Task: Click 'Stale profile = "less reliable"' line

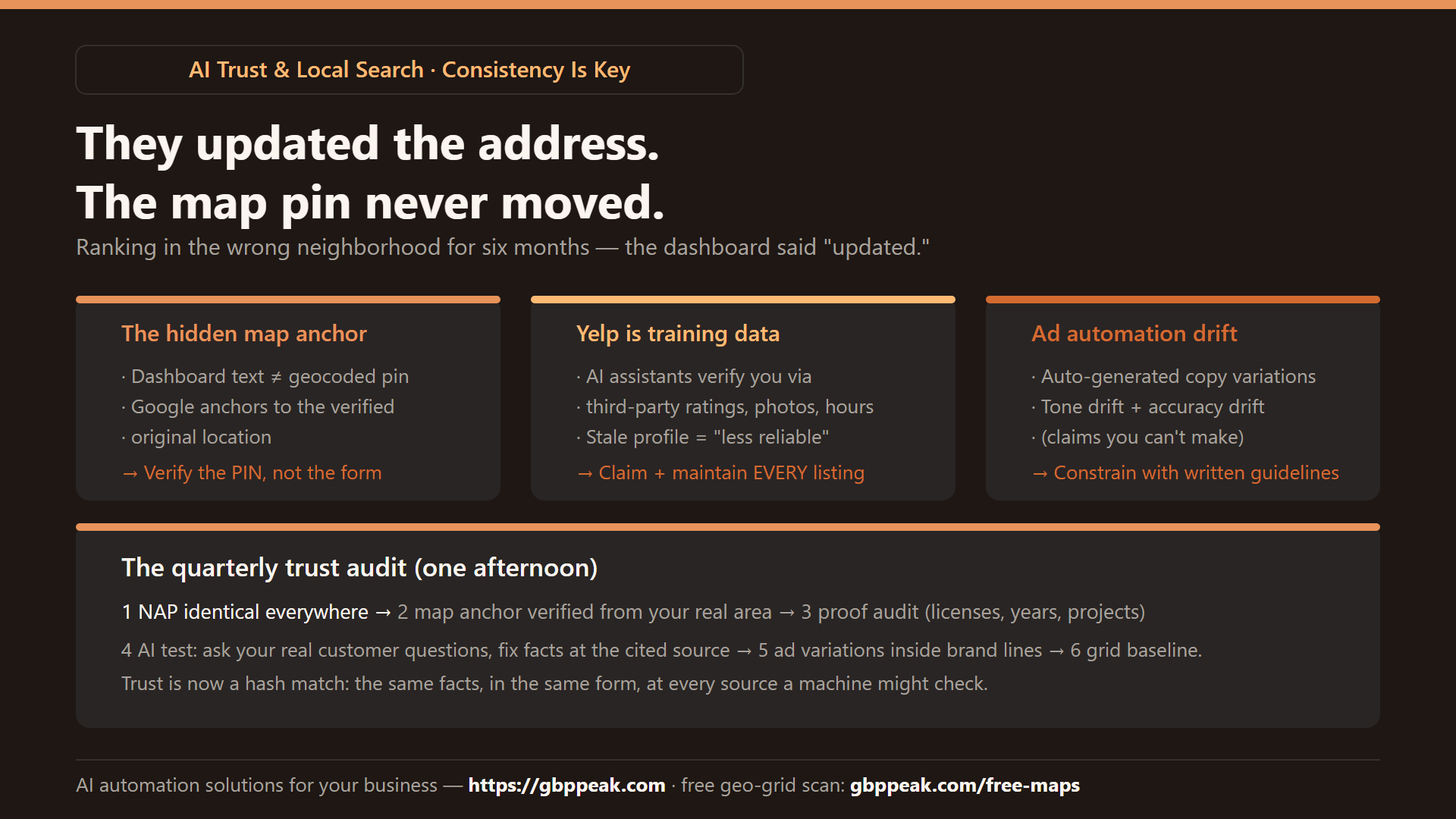Action: point(703,437)
